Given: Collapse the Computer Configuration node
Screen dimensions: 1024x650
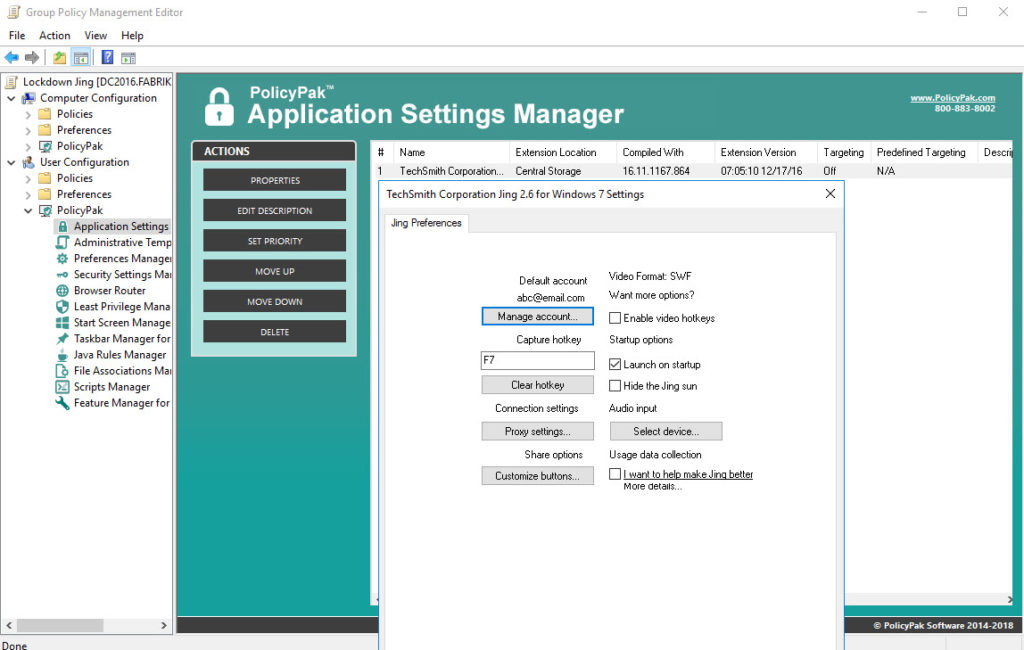Looking at the screenshot, I should point(11,98).
